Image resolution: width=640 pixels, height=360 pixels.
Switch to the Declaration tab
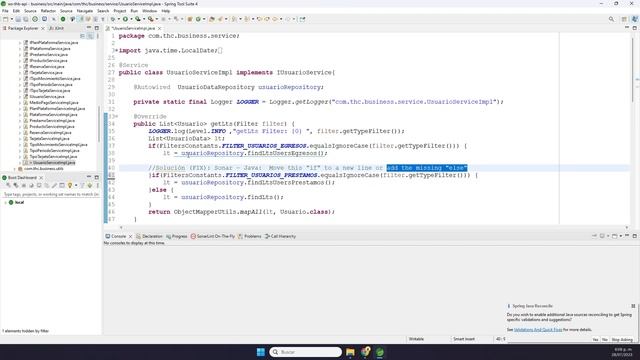coord(149,236)
